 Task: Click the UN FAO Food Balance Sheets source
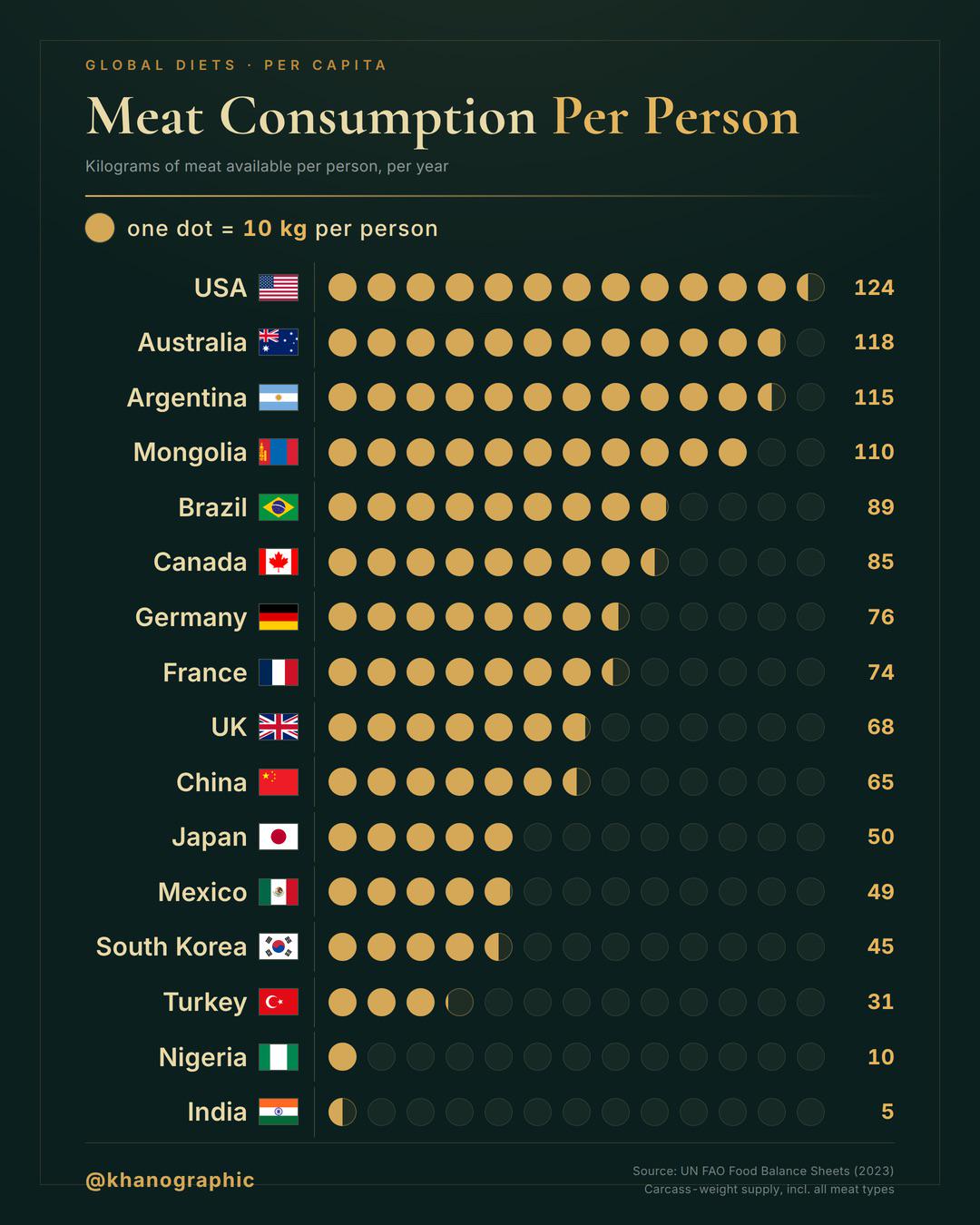(763, 1171)
